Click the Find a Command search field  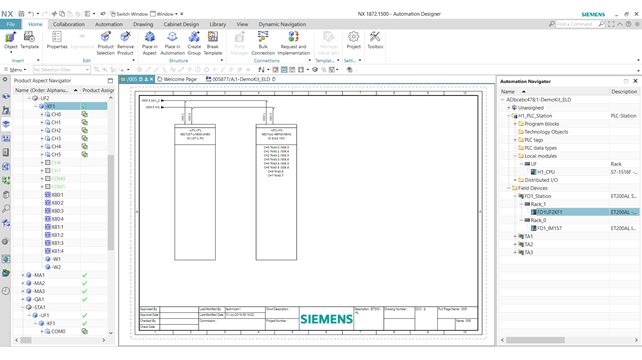click(577, 24)
